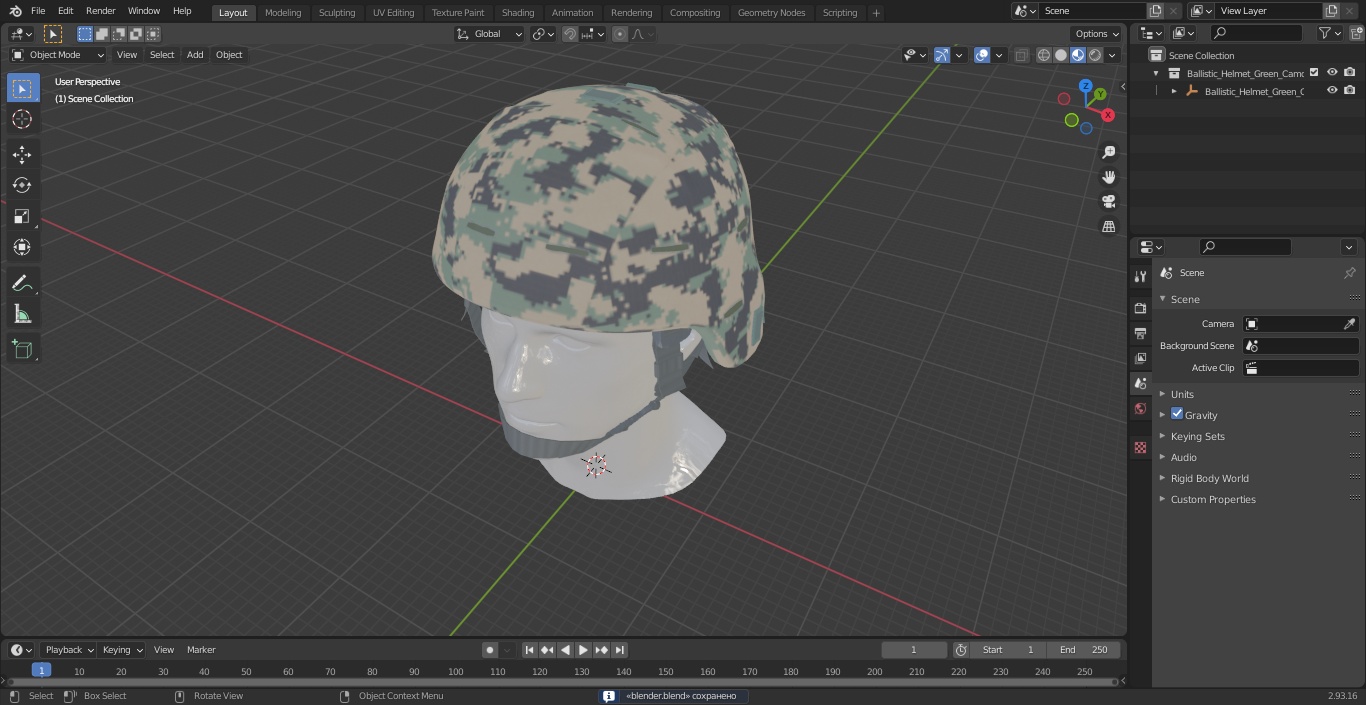This screenshot has width=1366, height=705.
Task: Switch perspective/orthographic with grid icon
Action: (x=1108, y=227)
